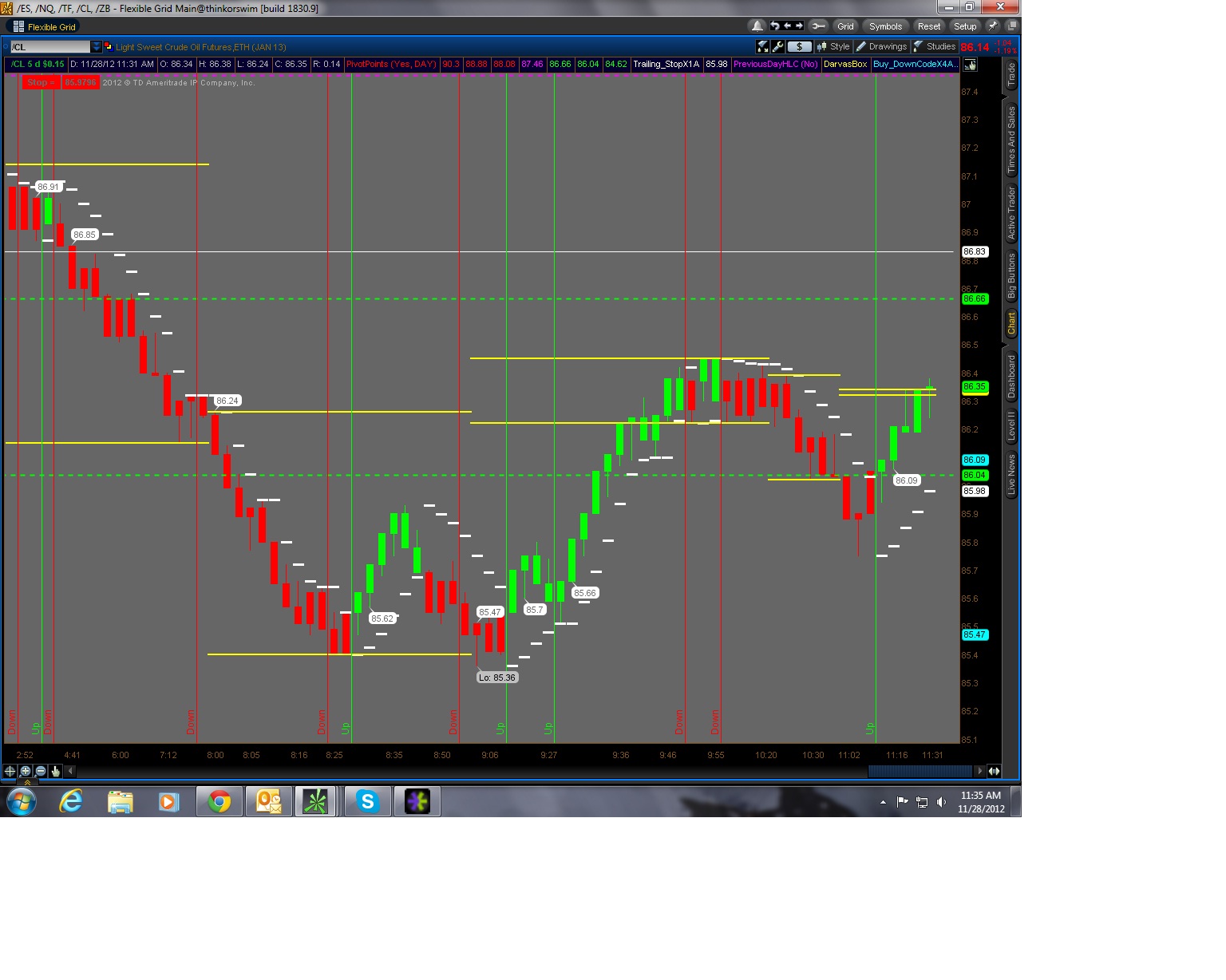Open the Drawings menu

point(882,46)
